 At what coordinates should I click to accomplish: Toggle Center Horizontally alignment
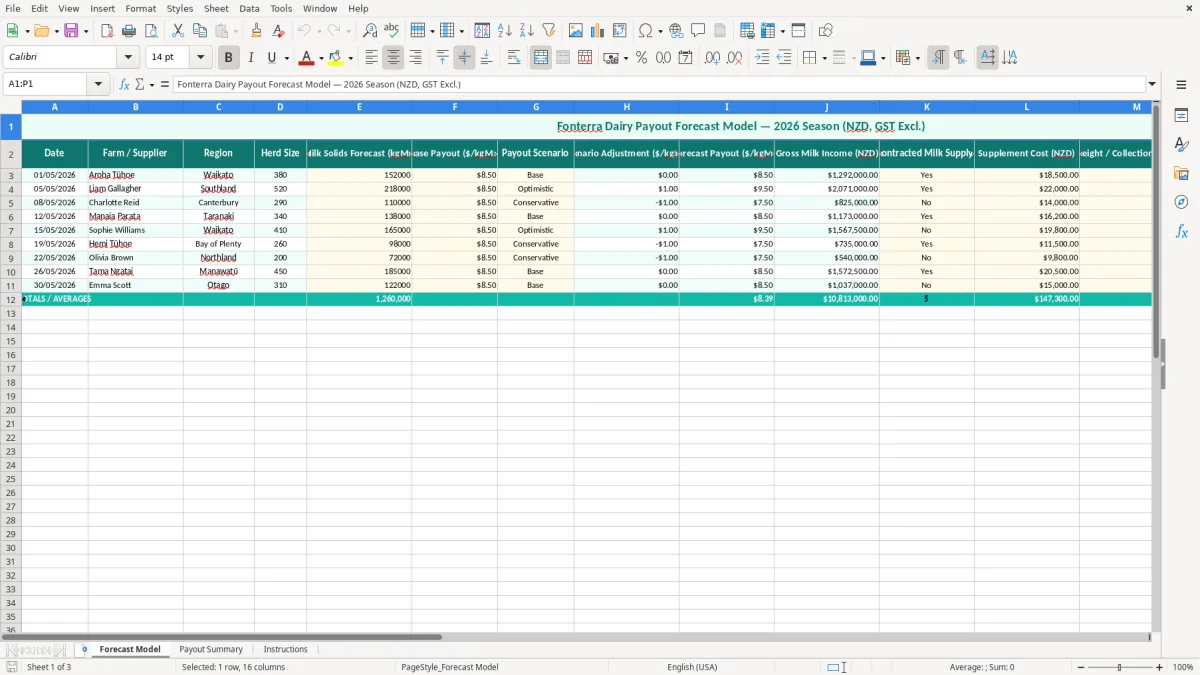(394, 58)
